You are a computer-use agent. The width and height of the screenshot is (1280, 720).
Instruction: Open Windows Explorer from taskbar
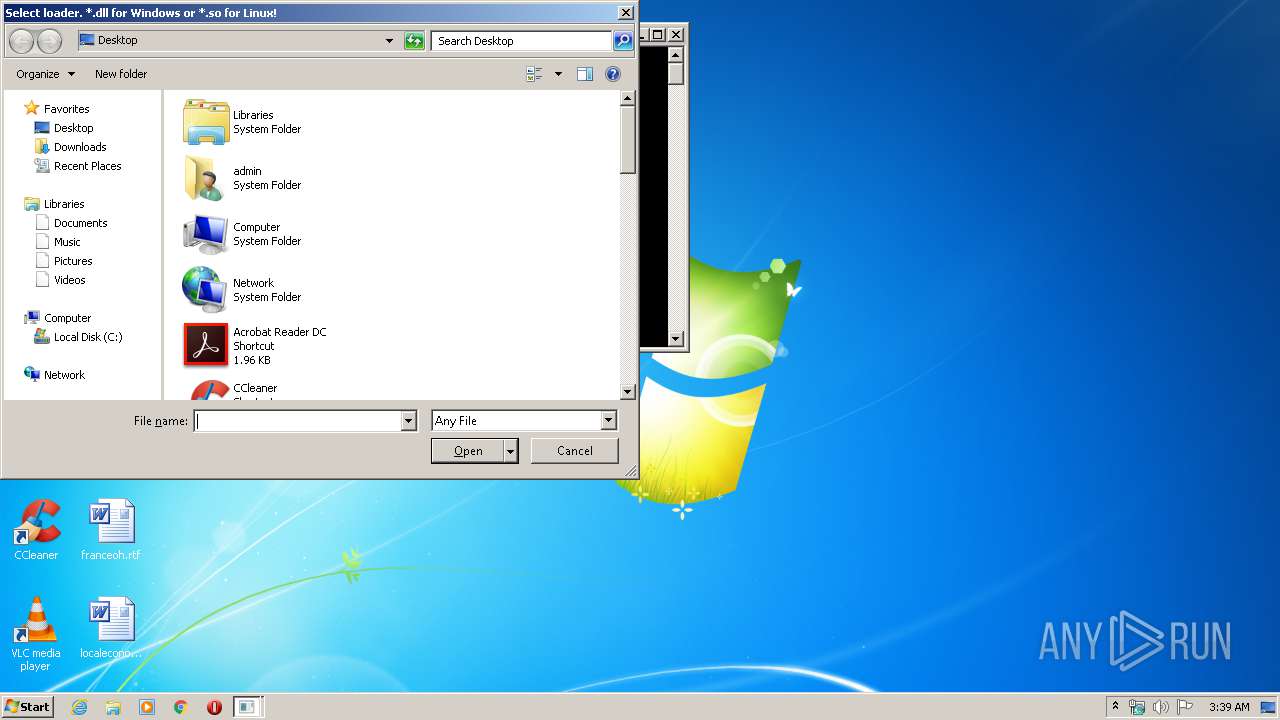(113, 707)
